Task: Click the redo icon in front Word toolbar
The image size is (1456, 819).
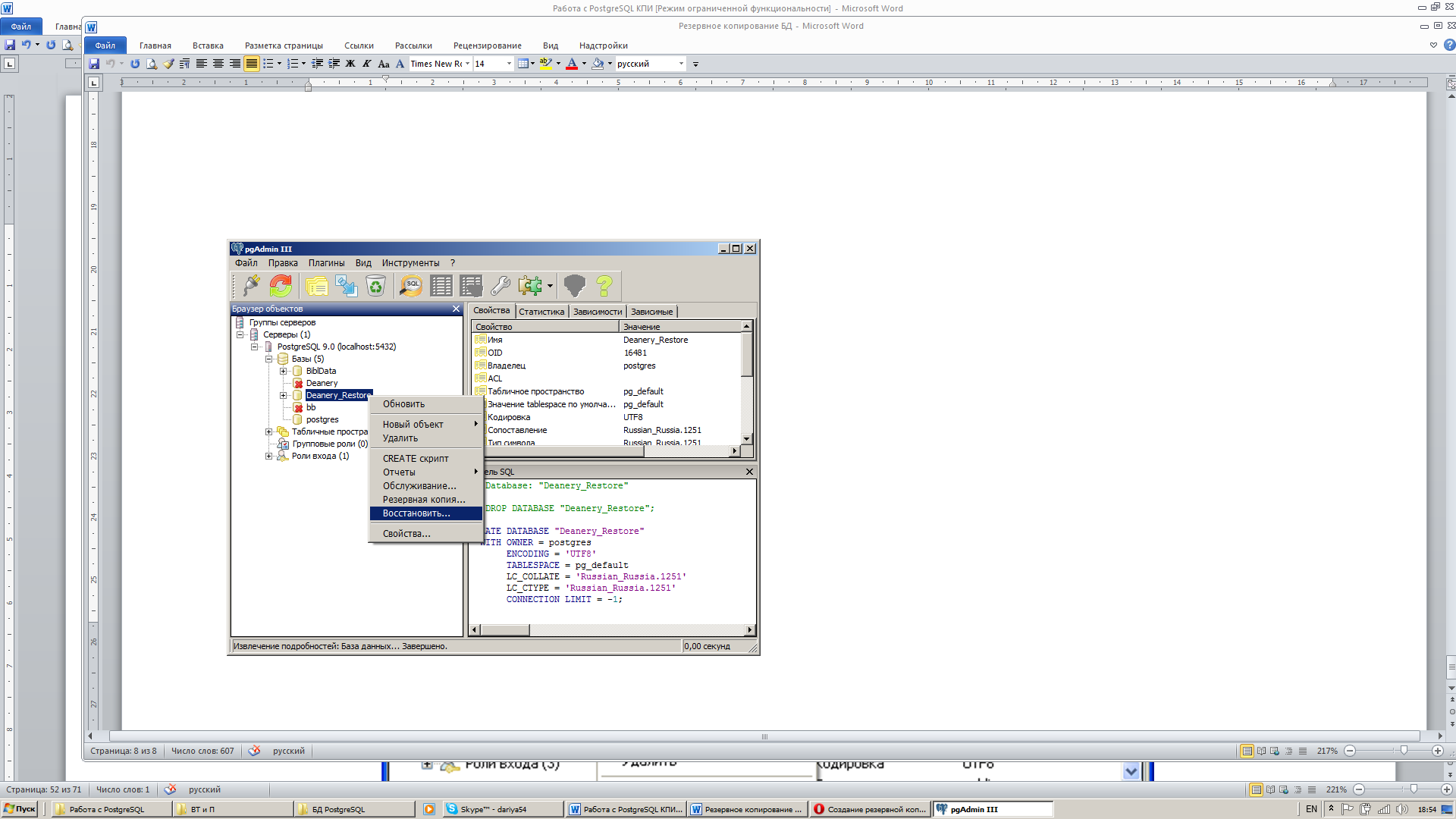Action: point(134,64)
